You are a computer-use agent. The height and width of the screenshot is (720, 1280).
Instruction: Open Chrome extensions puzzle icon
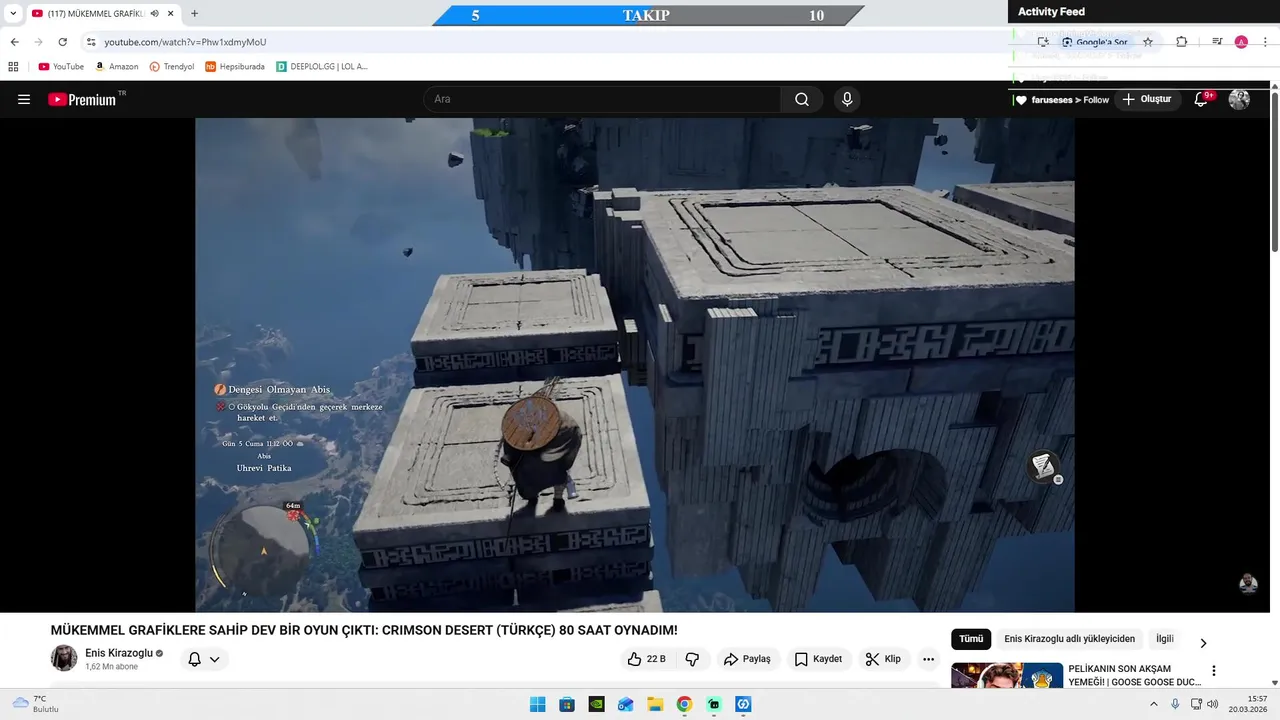click(x=1182, y=42)
